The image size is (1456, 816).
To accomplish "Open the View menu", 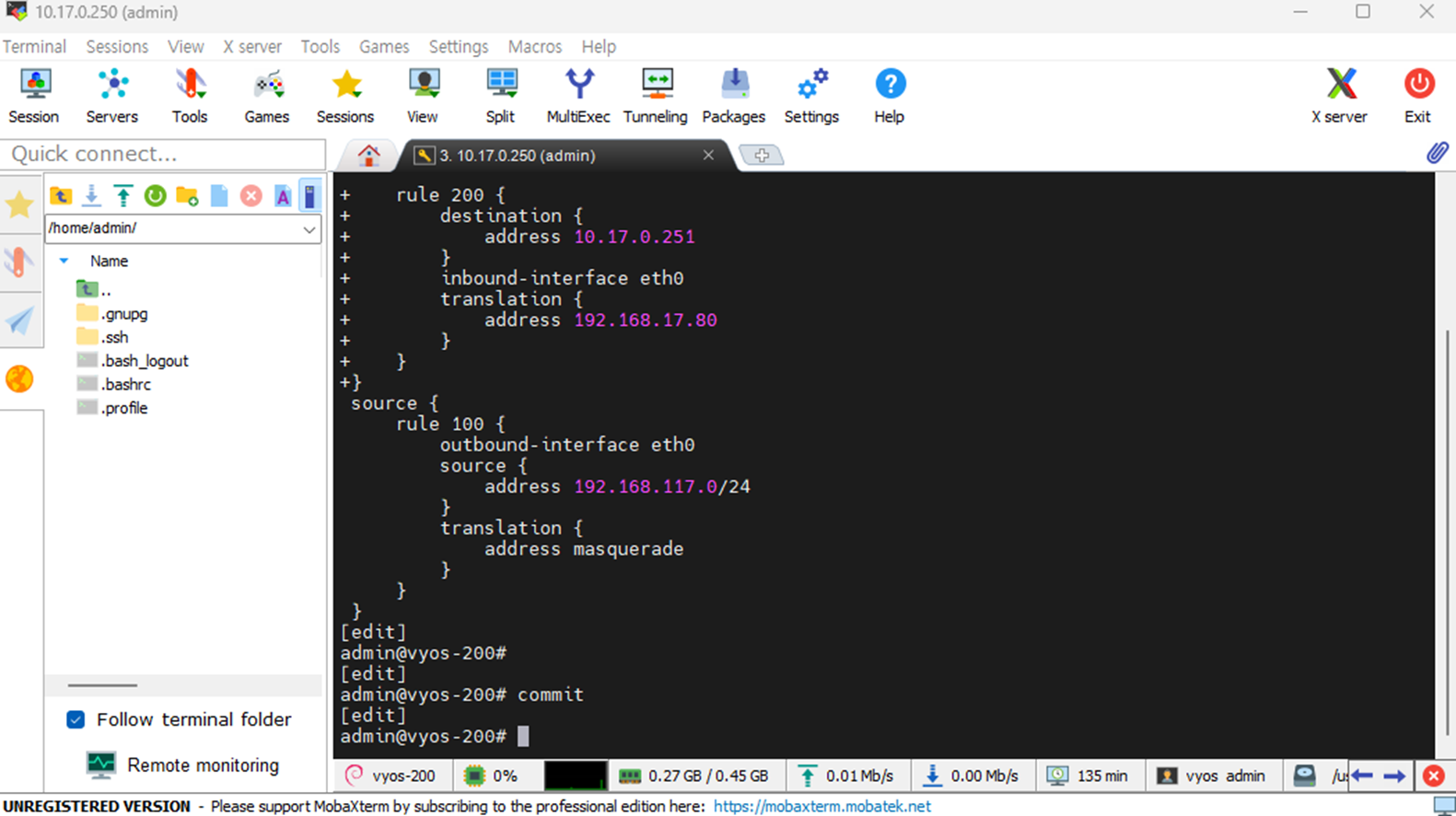I will coord(185,46).
